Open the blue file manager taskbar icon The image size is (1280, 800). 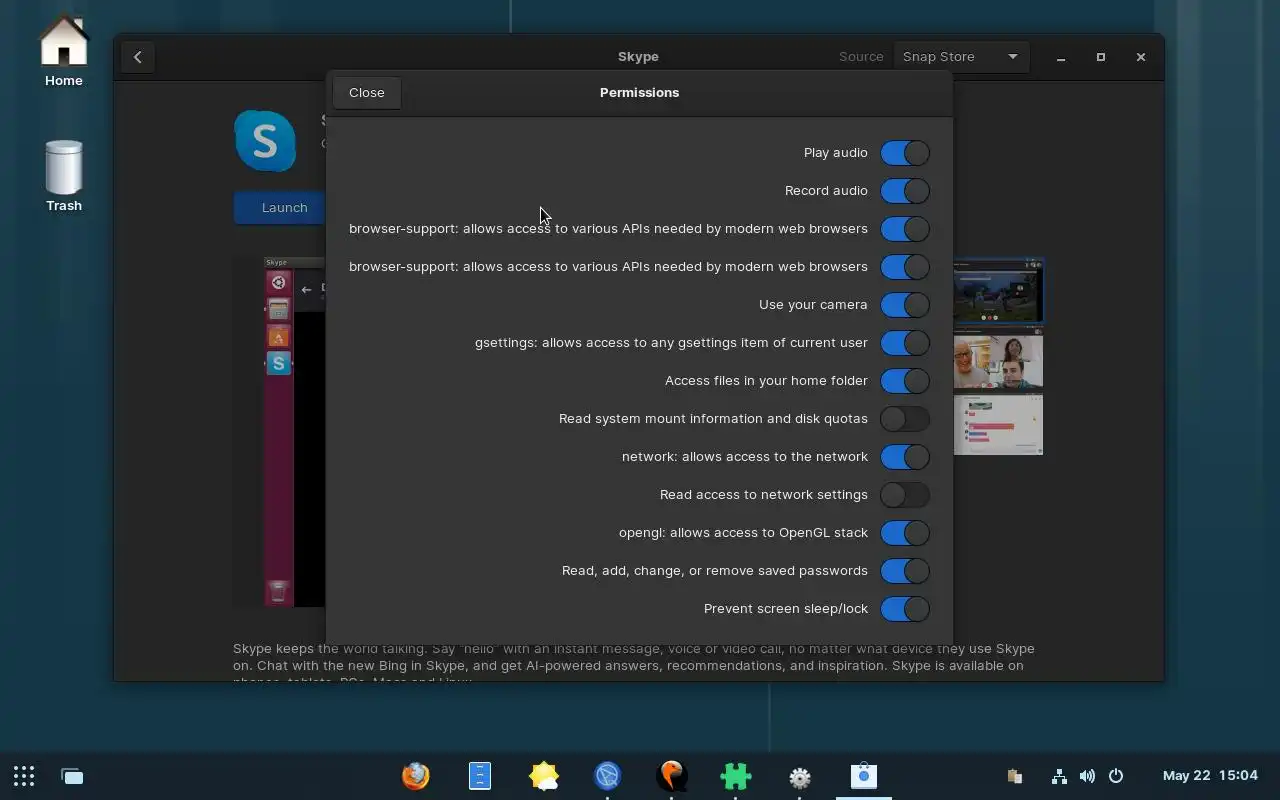click(x=480, y=776)
